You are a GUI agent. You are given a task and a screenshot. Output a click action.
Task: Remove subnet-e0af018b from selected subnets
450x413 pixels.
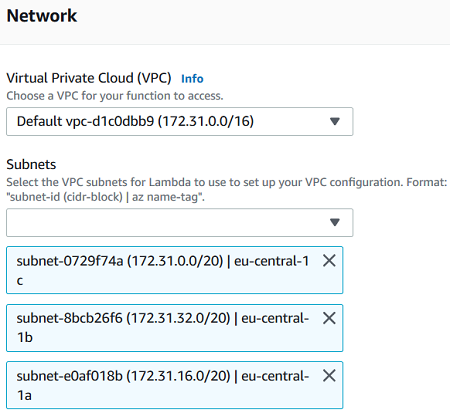(329, 376)
